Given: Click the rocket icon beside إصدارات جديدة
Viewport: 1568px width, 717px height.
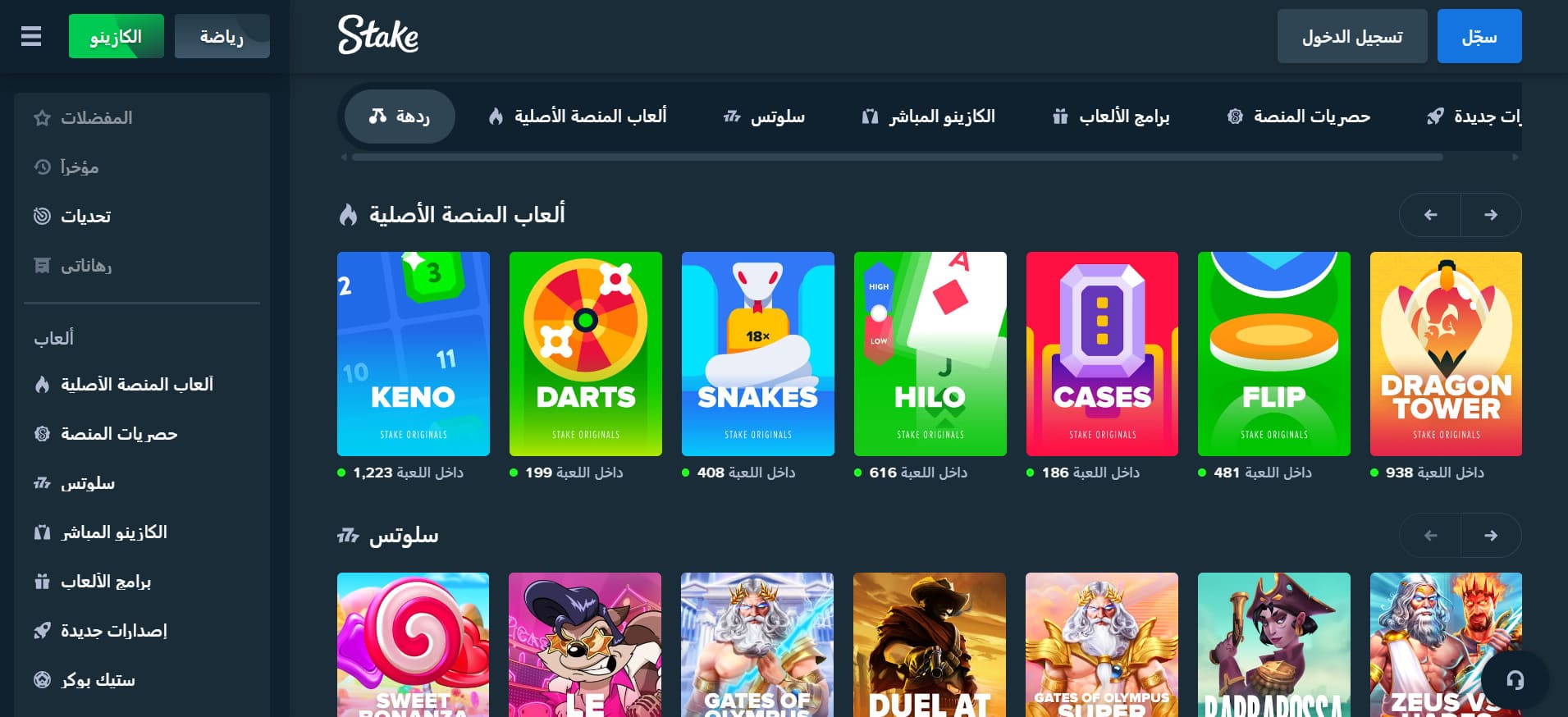Looking at the screenshot, I should pyautogui.click(x=42, y=631).
